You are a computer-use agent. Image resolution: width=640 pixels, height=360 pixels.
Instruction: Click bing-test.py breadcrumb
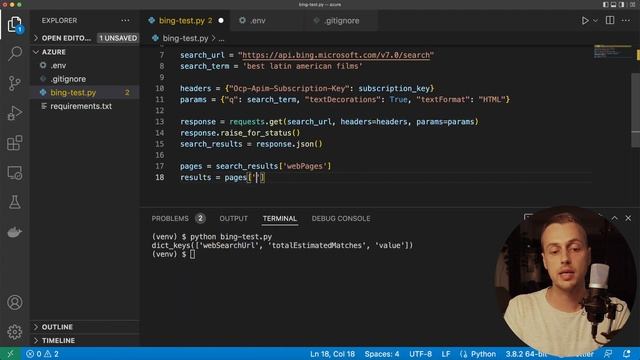(185, 38)
